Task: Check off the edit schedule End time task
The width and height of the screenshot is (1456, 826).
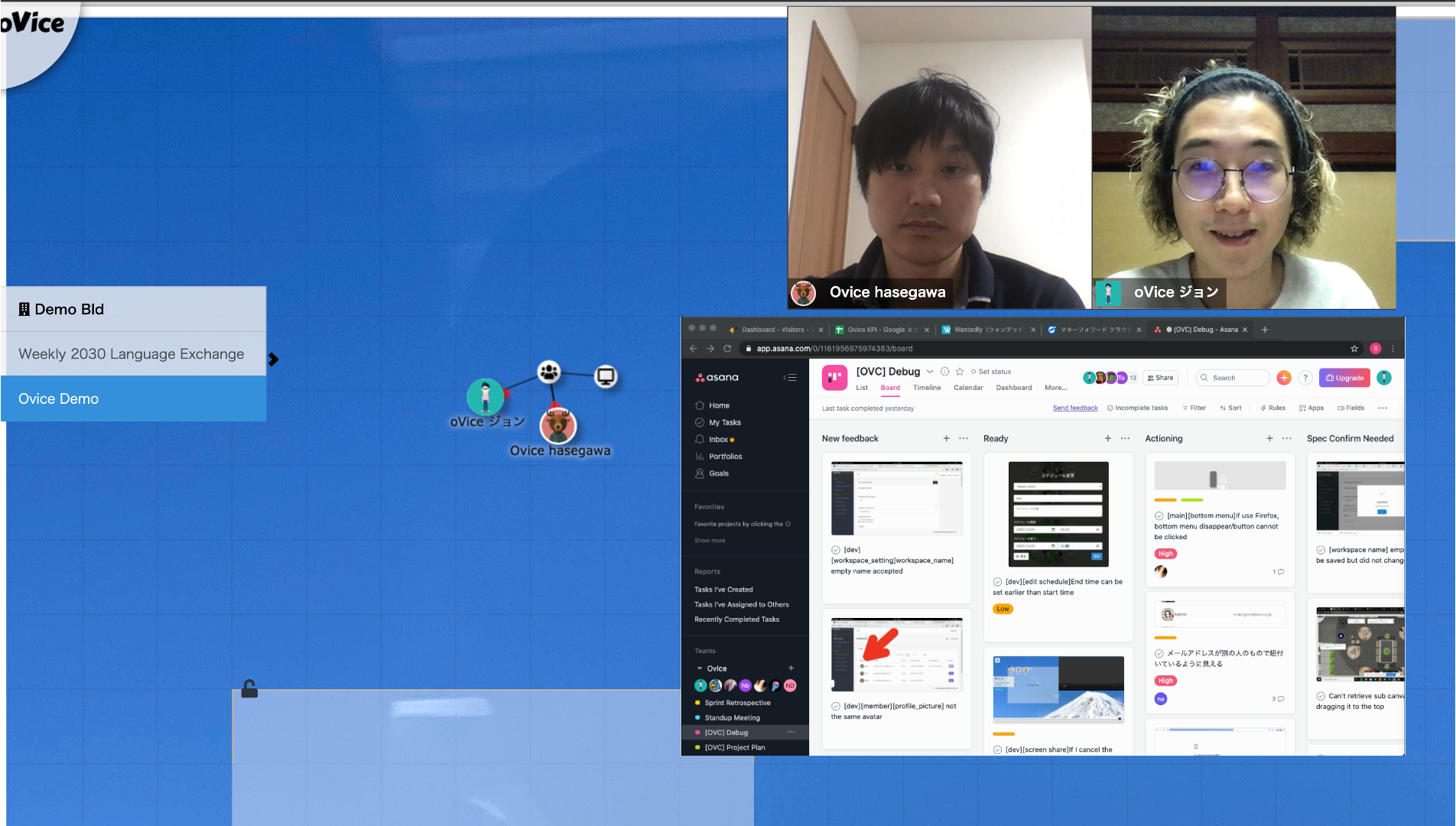Action: 997,582
